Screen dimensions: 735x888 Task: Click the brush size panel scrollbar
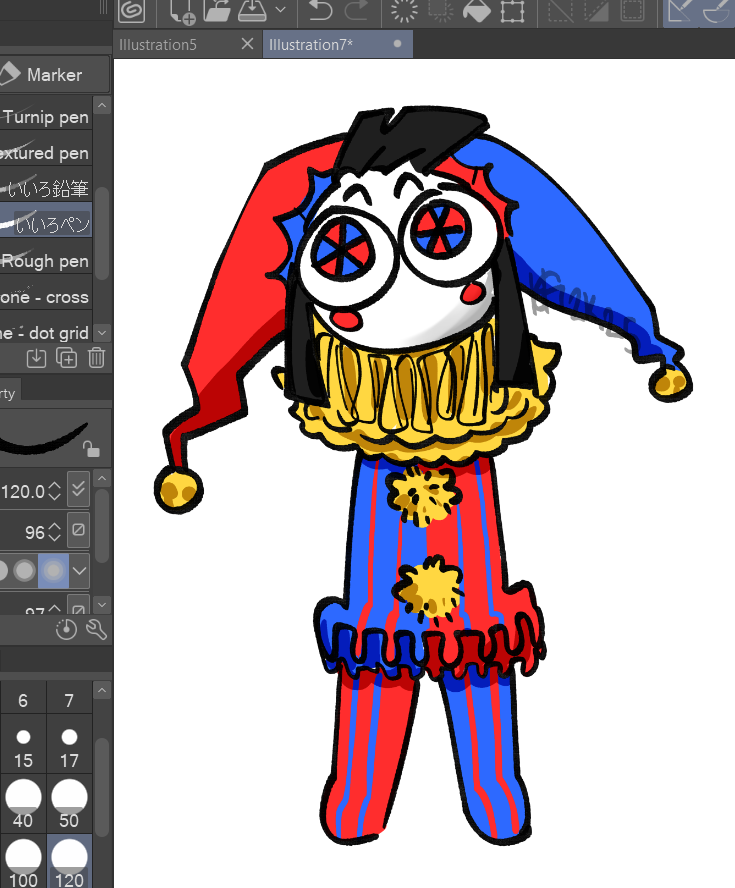[102, 787]
